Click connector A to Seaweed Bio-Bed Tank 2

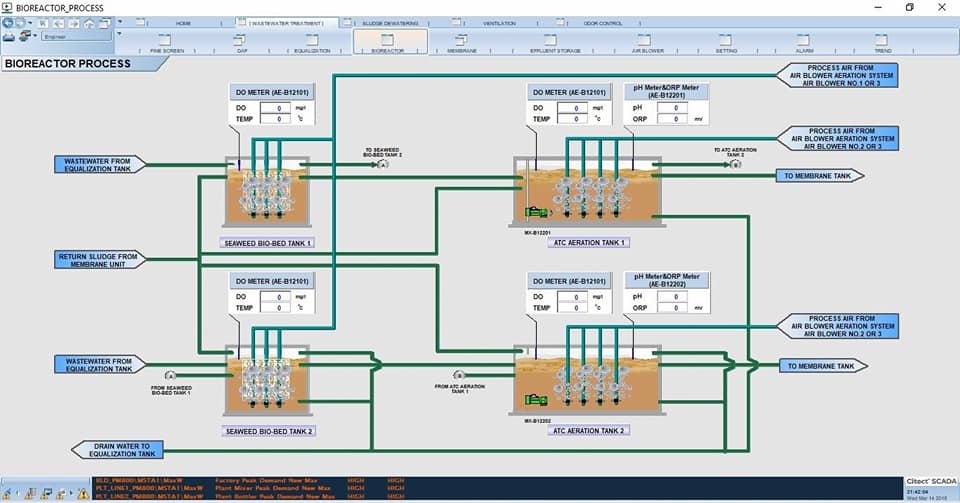point(383,165)
